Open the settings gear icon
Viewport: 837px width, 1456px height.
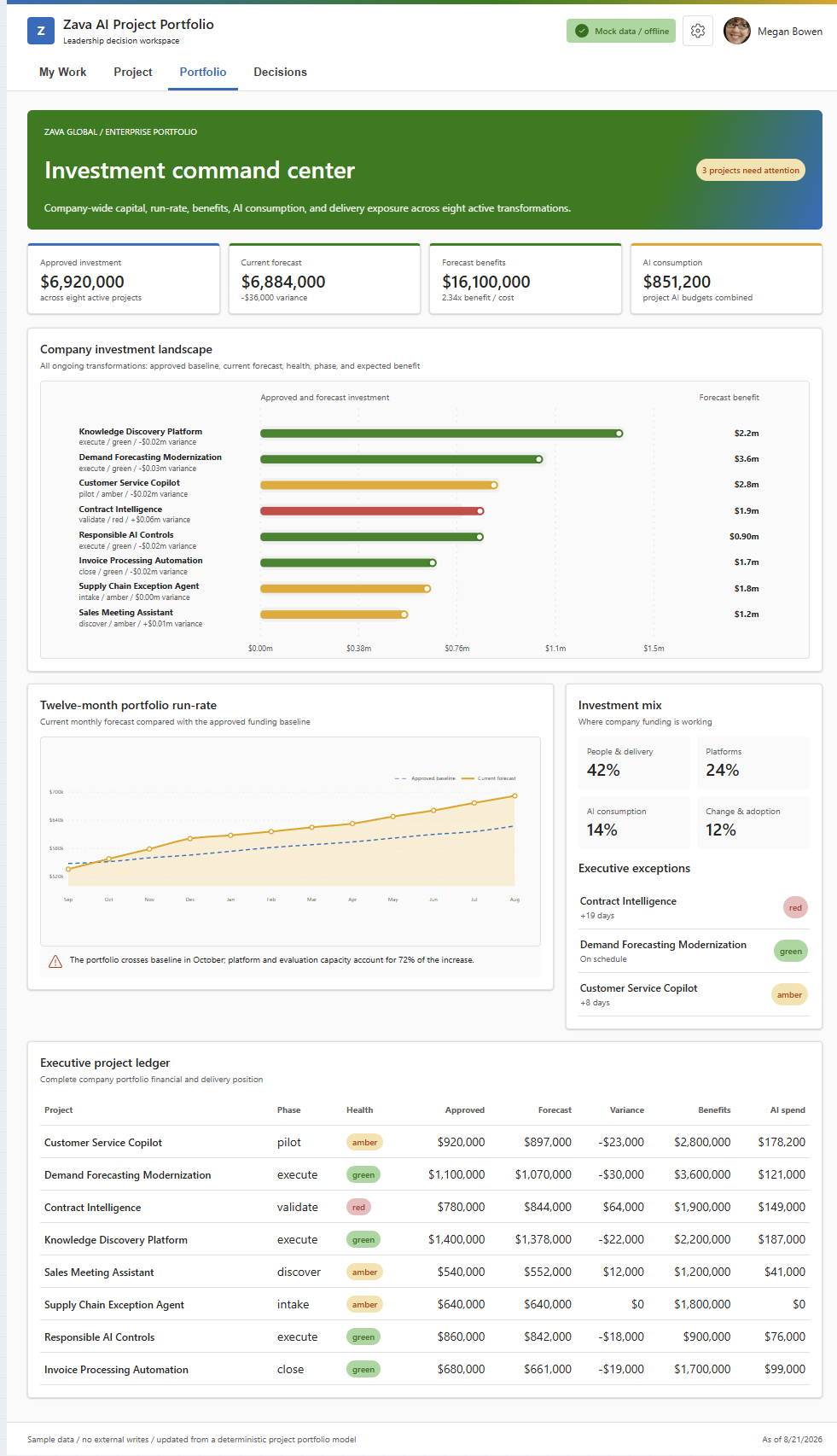tap(698, 31)
